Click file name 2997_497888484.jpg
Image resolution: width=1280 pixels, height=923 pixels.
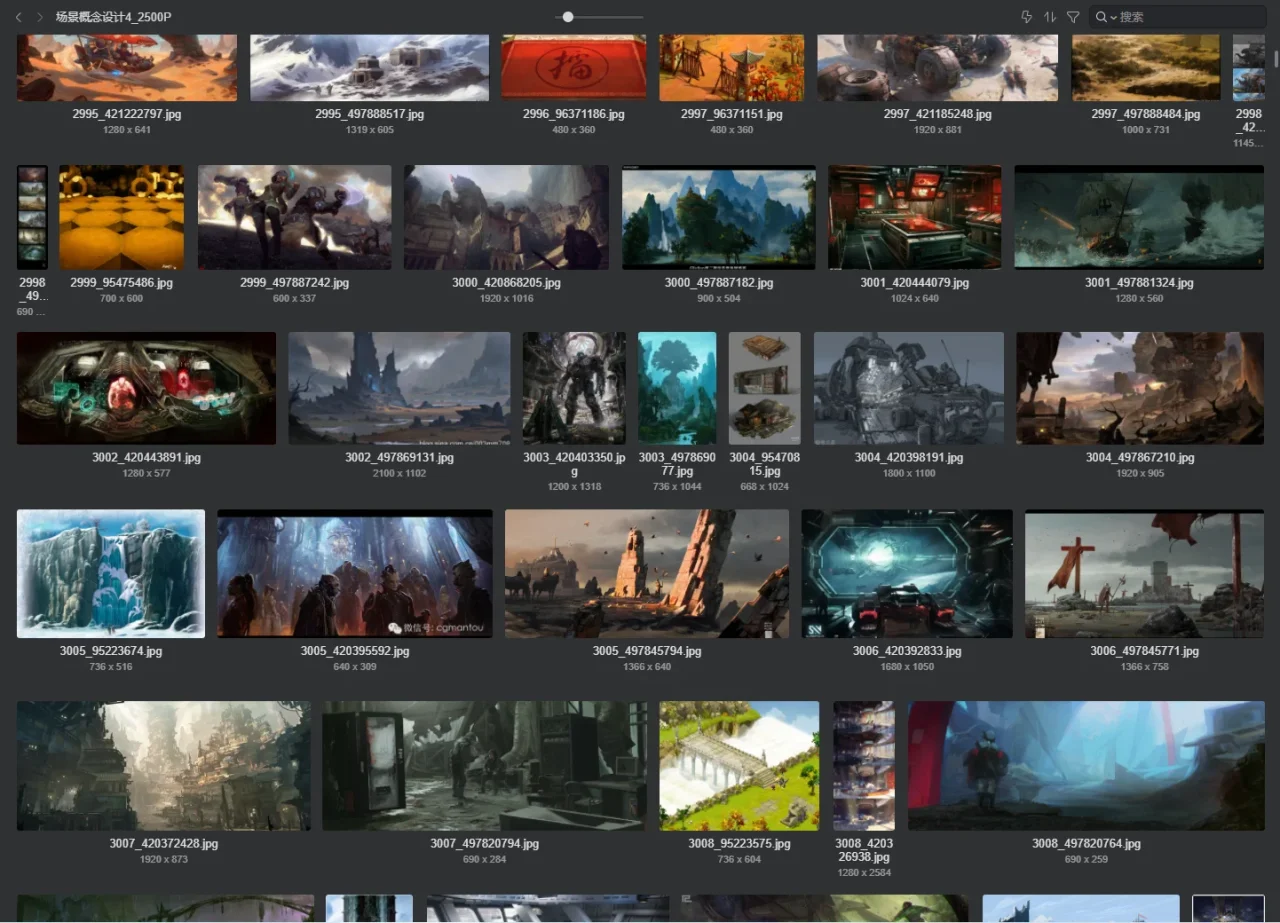(1146, 114)
